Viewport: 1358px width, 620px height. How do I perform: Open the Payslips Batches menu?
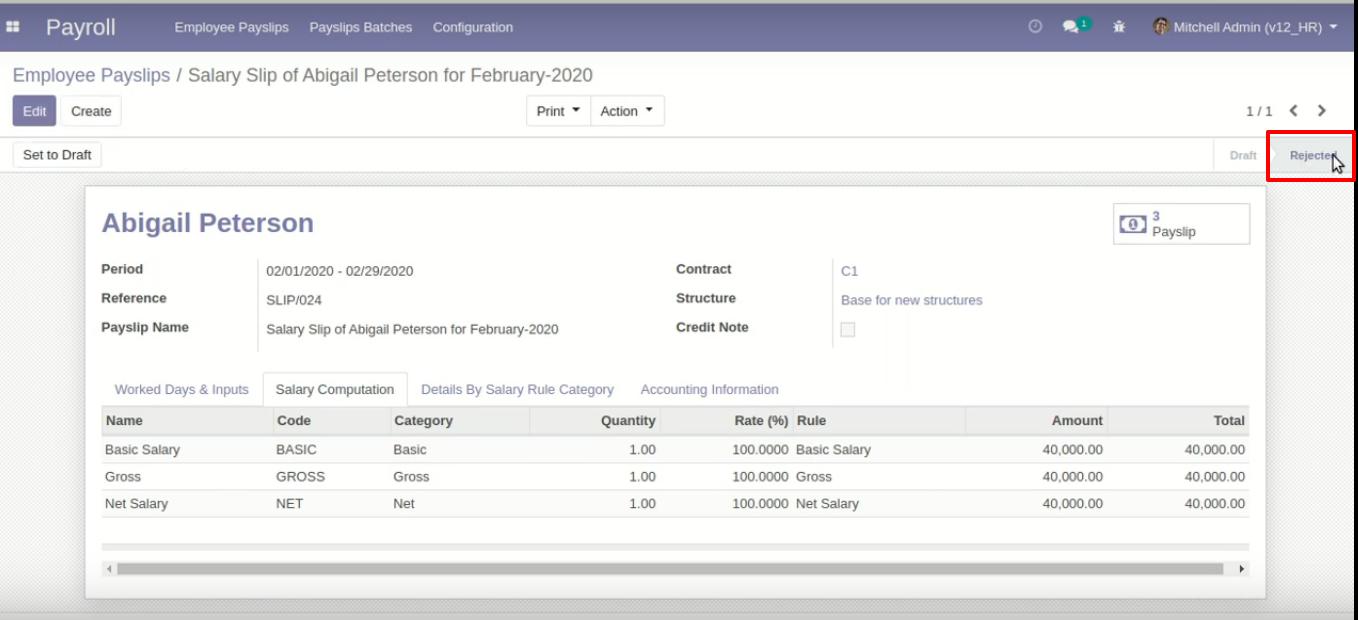pyautogui.click(x=360, y=27)
